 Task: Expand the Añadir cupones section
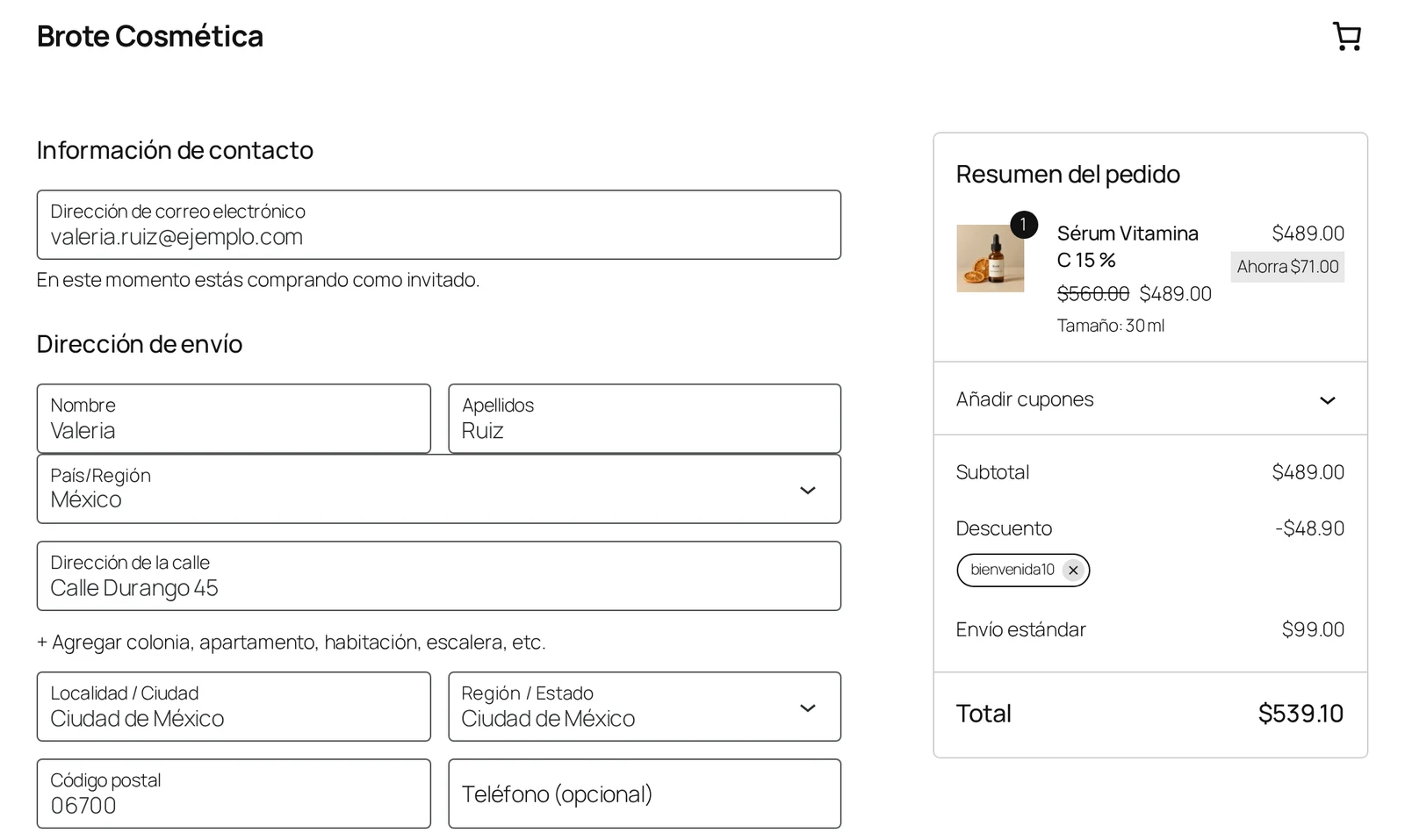tap(1150, 399)
